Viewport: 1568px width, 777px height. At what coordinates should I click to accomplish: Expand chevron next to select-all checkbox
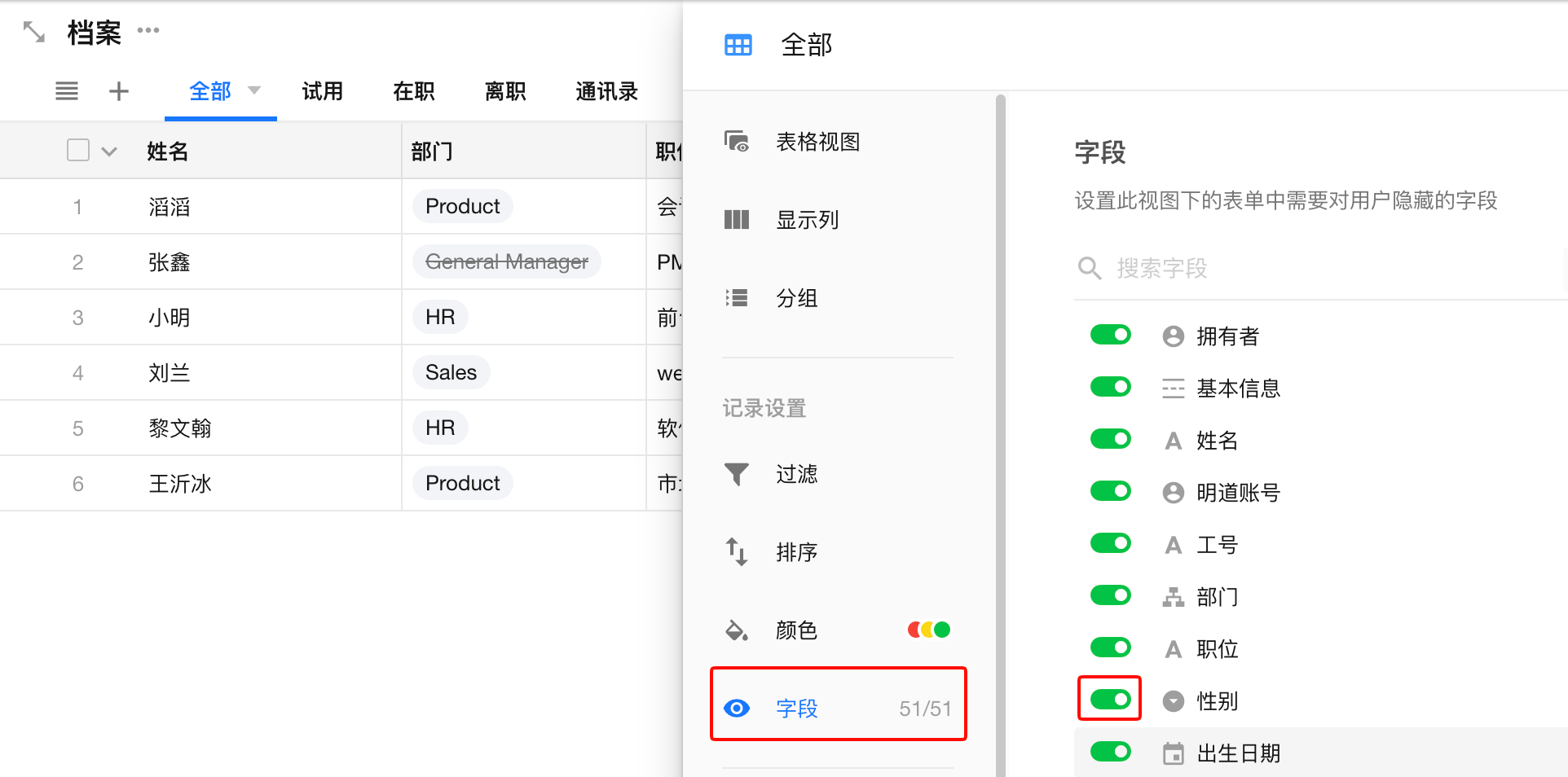click(x=109, y=151)
